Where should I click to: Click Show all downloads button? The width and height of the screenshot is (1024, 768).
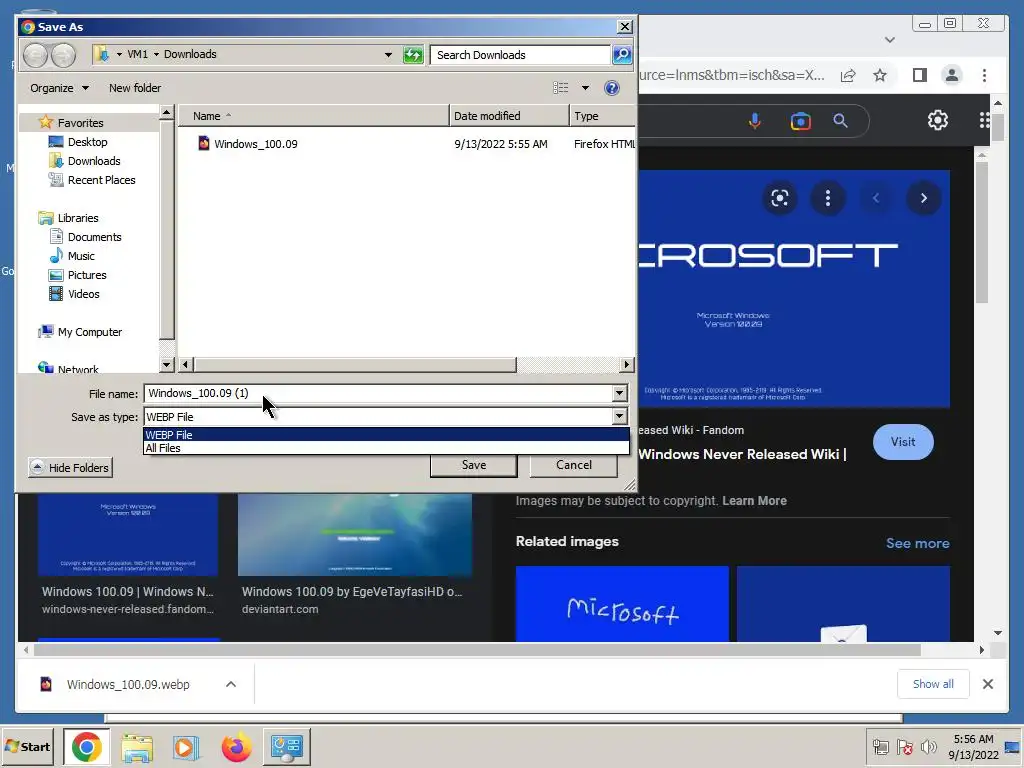click(933, 684)
